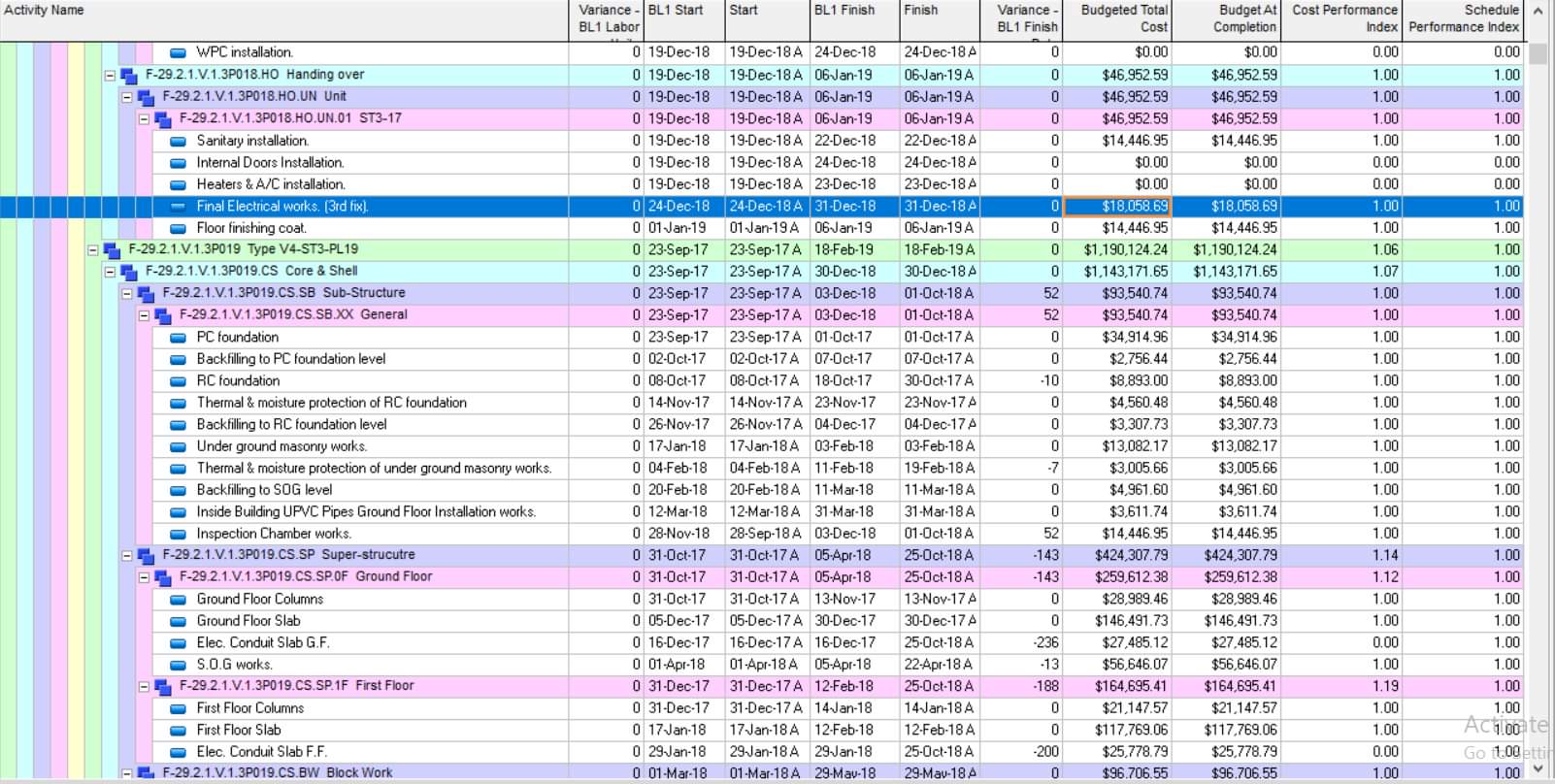Select the WBS icon of Handing over

coord(128,75)
